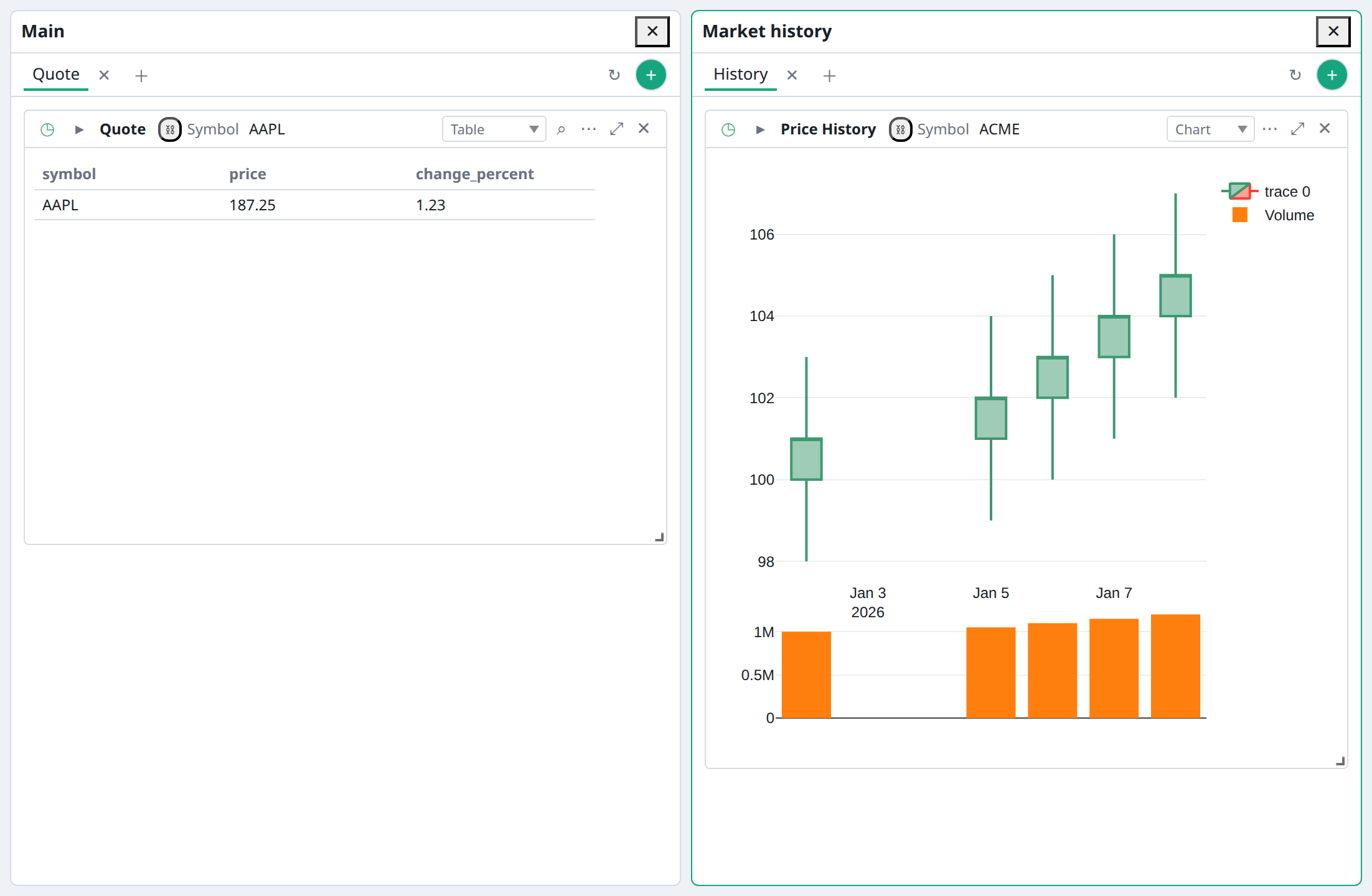This screenshot has width=1372, height=896.
Task: Open more options in Price History widget
Action: coord(1270,129)
